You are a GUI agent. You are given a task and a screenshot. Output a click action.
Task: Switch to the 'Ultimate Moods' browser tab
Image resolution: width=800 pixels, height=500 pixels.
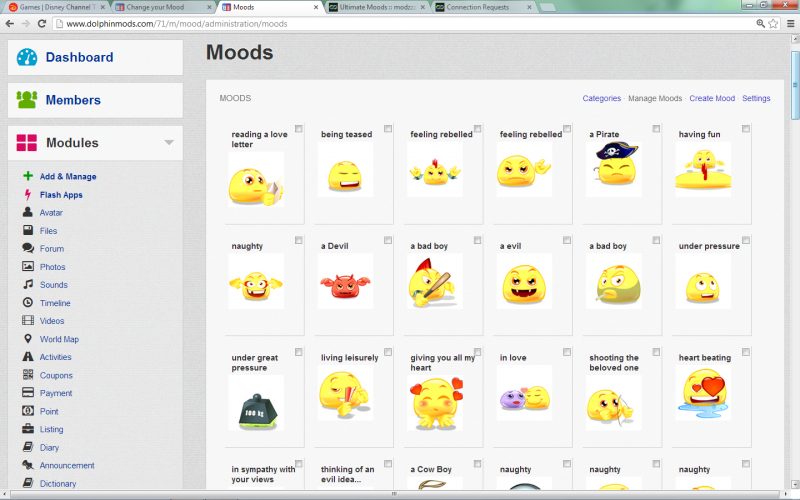[377, 7]
